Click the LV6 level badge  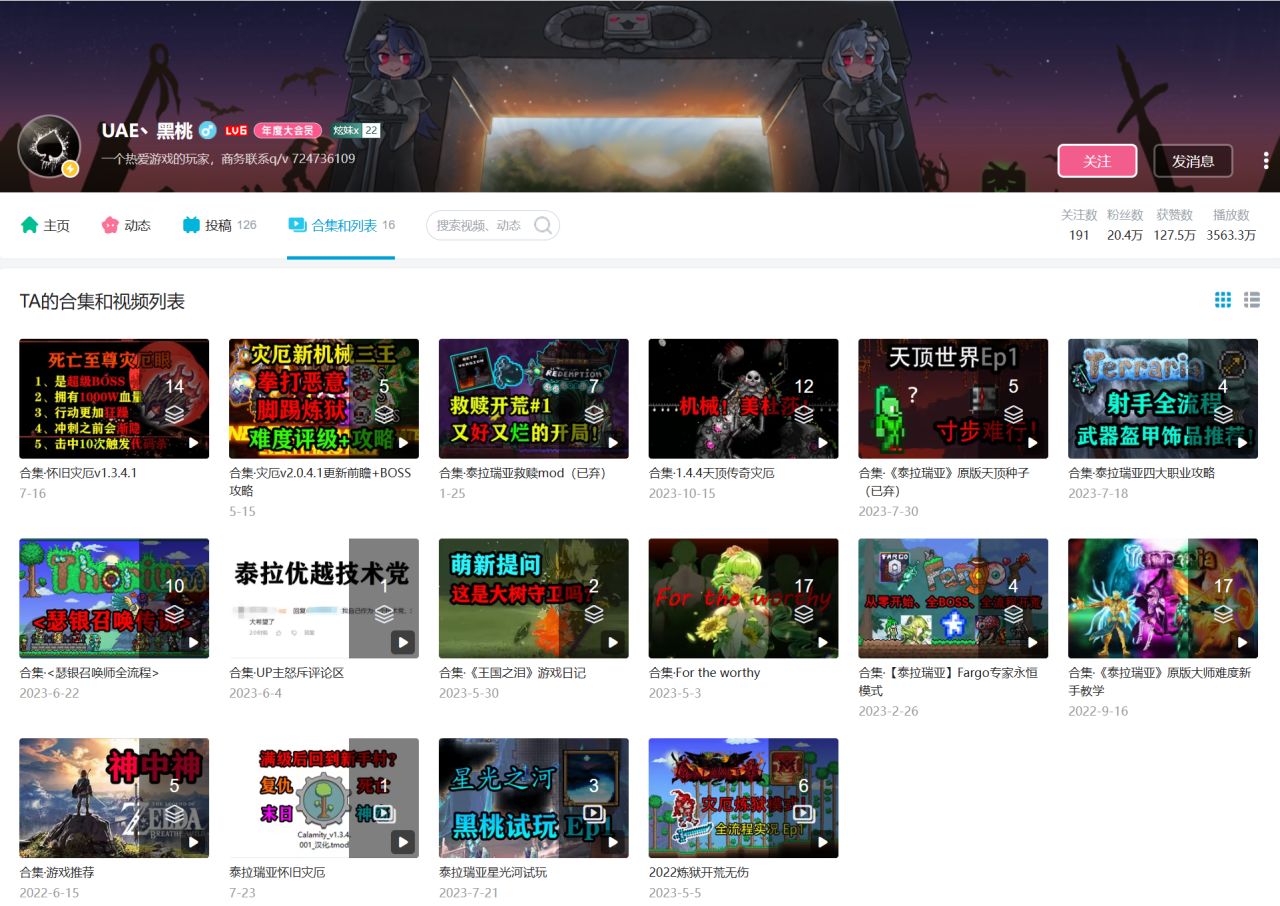[x=236, y=131]
